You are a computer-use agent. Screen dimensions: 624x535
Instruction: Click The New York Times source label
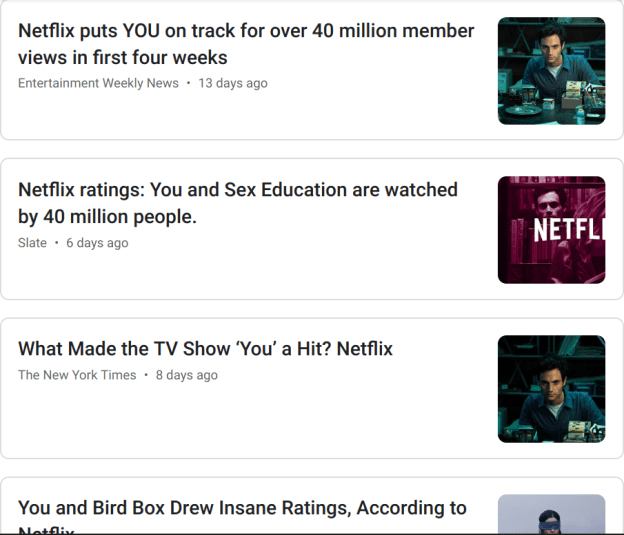pyautogui.click(x=77, y=375)
